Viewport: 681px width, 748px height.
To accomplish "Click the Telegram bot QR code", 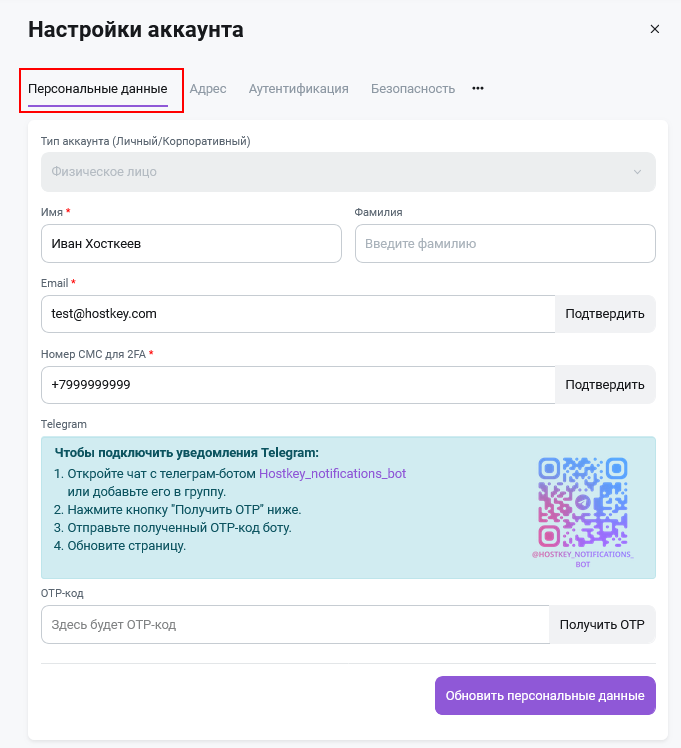I will pyautogui.click(x=583, y=502).
